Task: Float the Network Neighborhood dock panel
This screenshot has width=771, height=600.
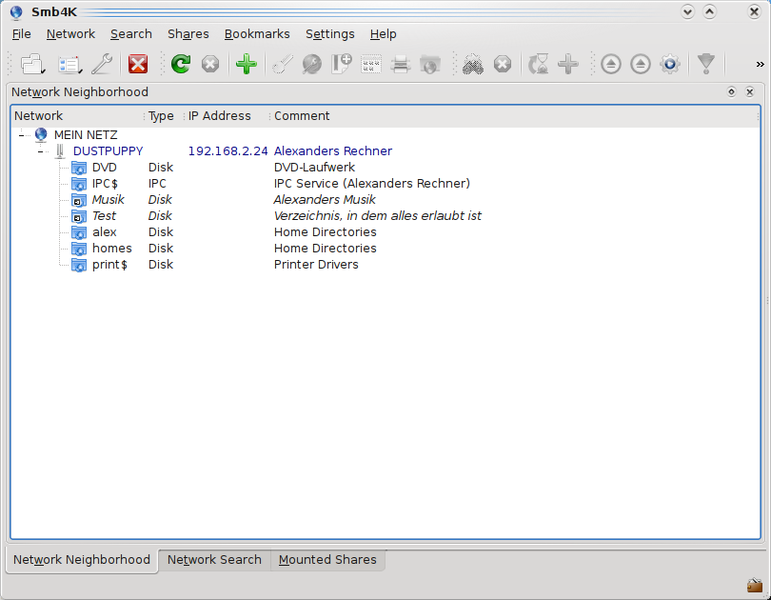Action: (x=731, y=92)
